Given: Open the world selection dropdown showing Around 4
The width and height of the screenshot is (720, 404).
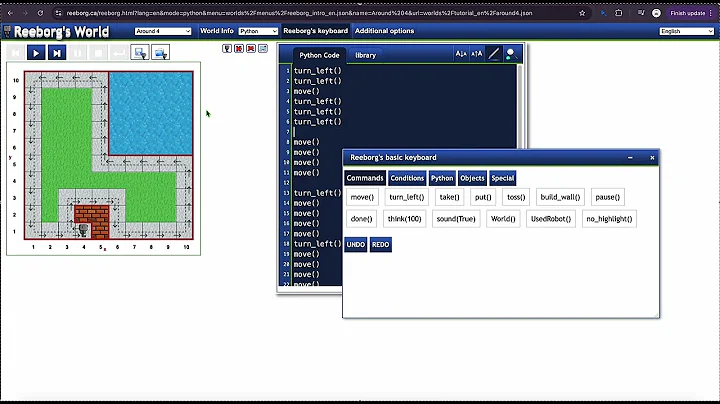Looking at the screenshot, I should [x=163, y=31].
